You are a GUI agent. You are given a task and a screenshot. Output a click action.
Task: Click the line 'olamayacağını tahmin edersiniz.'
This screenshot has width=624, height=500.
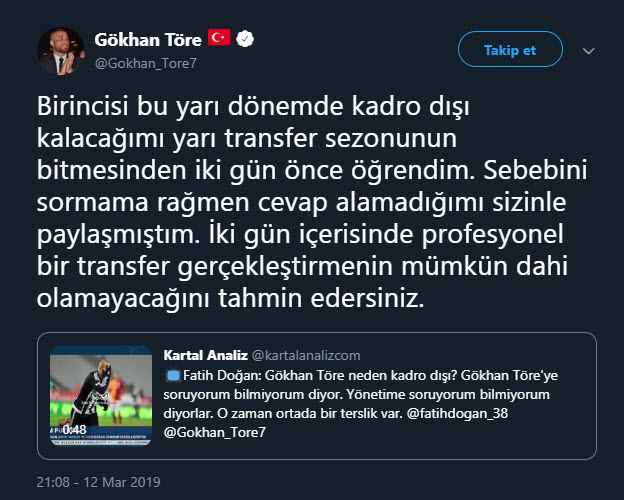coord(230,298)
